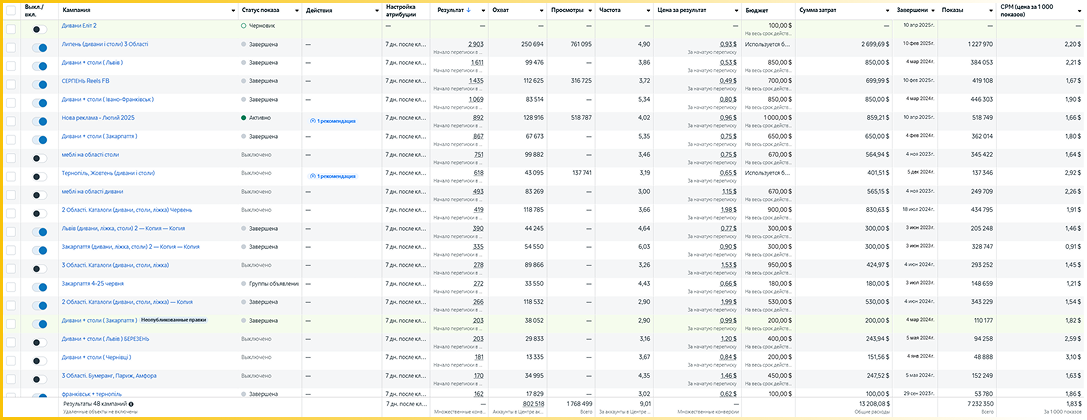
Task: Click the budget value 1 000,00 $
Action: [x=779, y=118]
